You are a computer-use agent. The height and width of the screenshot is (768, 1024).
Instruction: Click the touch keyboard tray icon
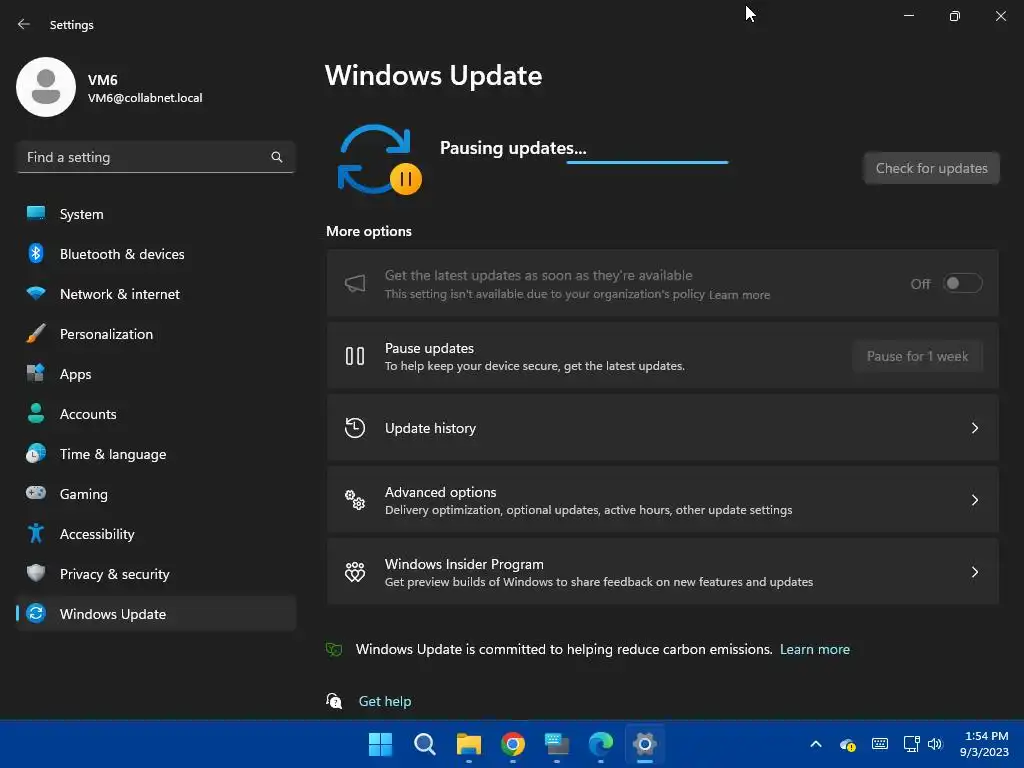pyautogui.click(x=880, y=744)
